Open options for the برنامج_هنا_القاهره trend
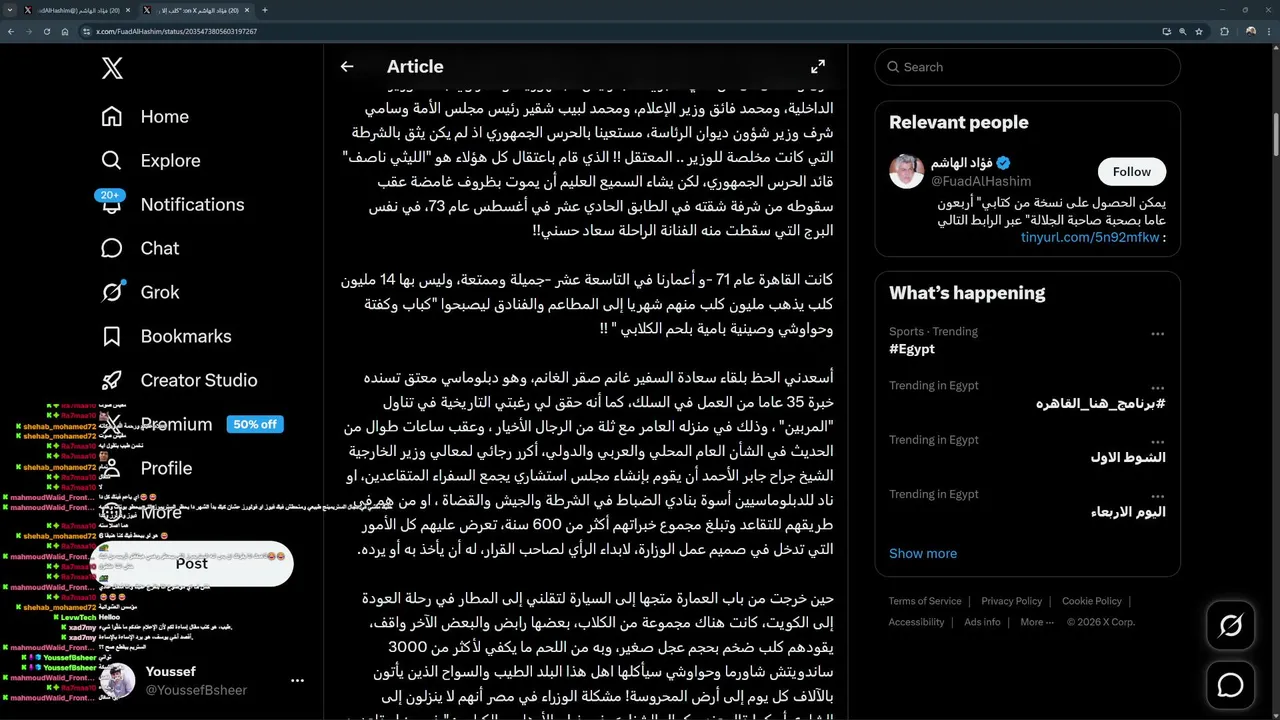 point(1157,388)
